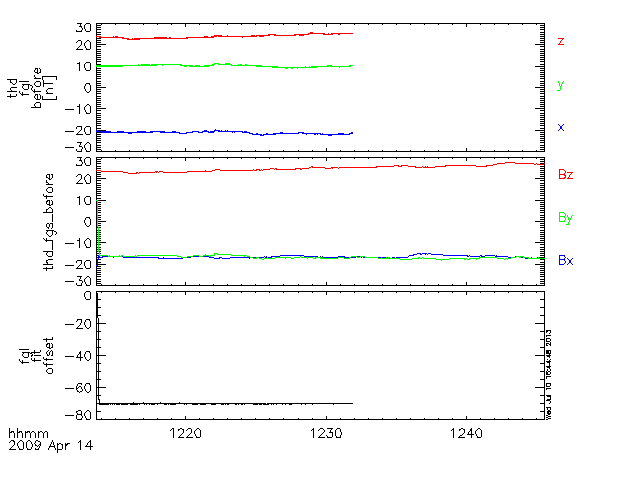This screenshot has width=640, height=480.
Task: Click the -10 tick label in top panel
Action: click(x=79, y=109)
